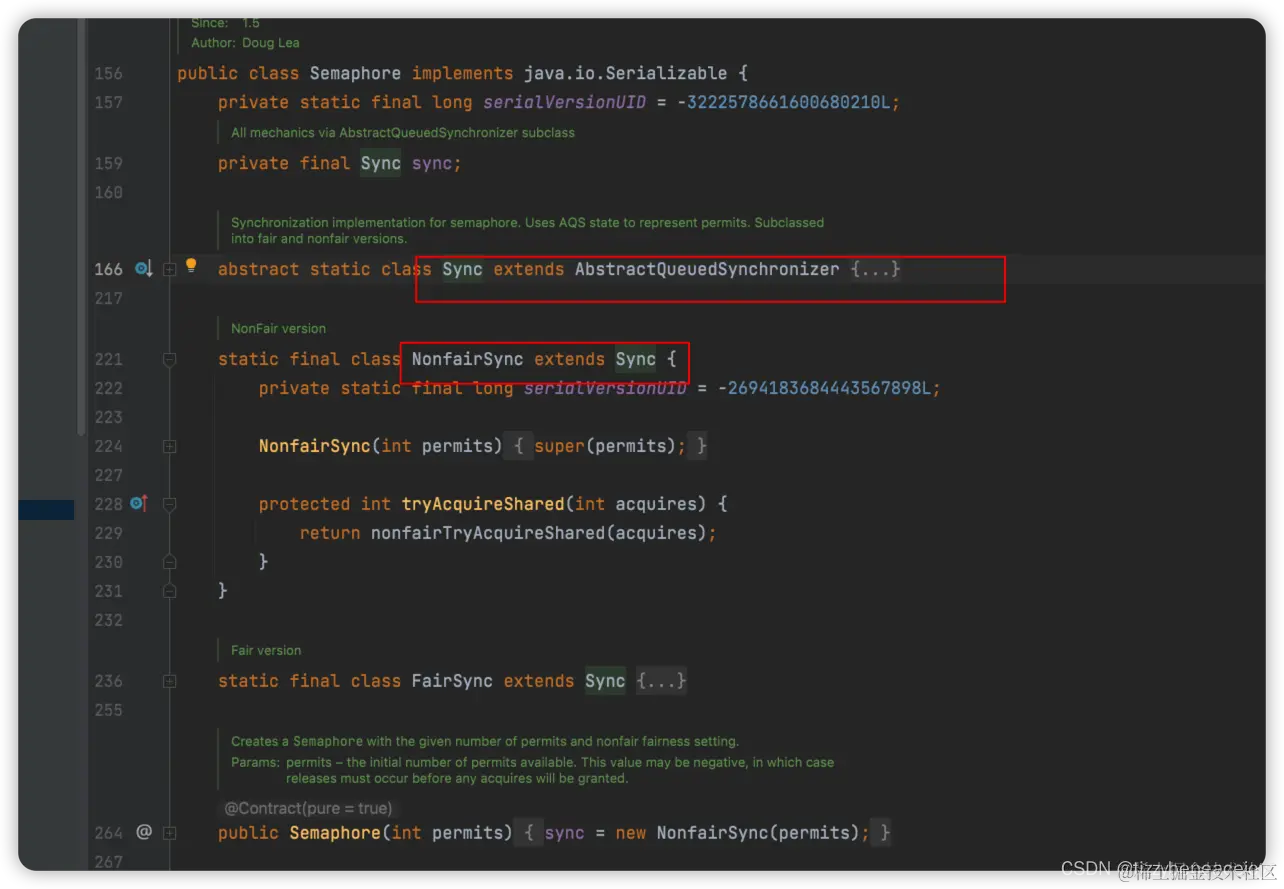
Task: Click line number 157 in gutter
Action: 108,102
